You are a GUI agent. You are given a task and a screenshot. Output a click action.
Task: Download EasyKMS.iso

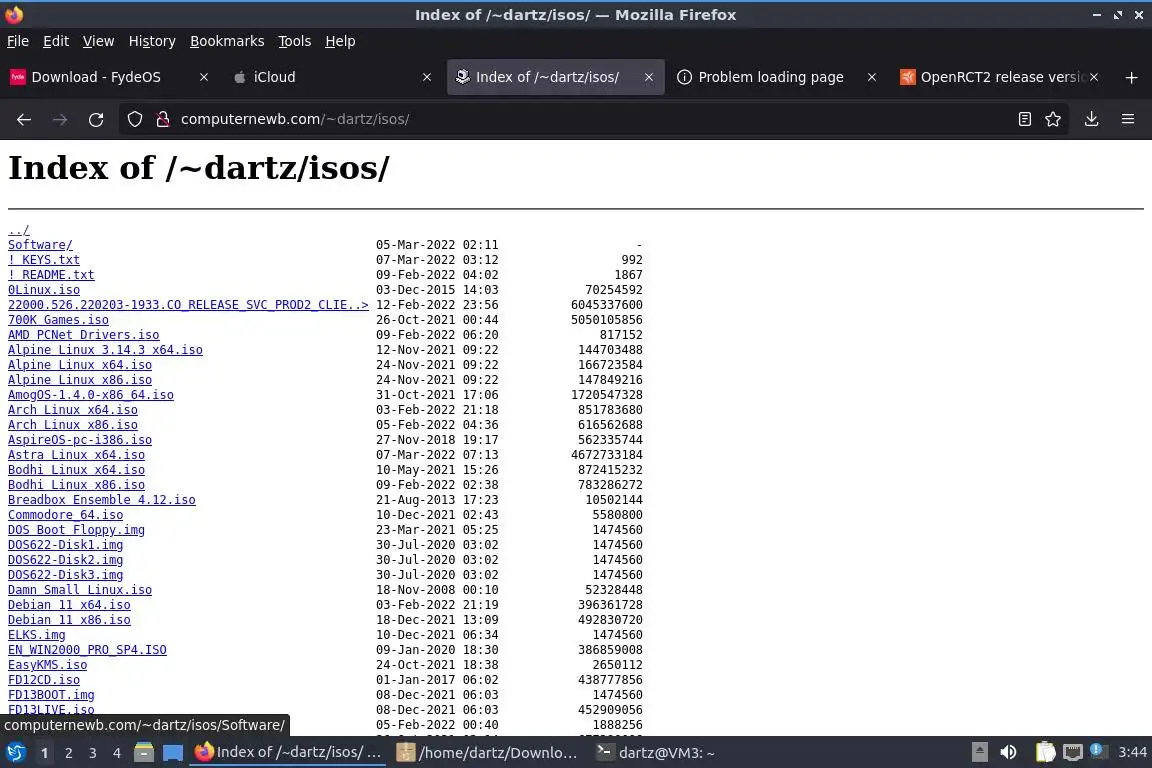click(x=48, y=665)
